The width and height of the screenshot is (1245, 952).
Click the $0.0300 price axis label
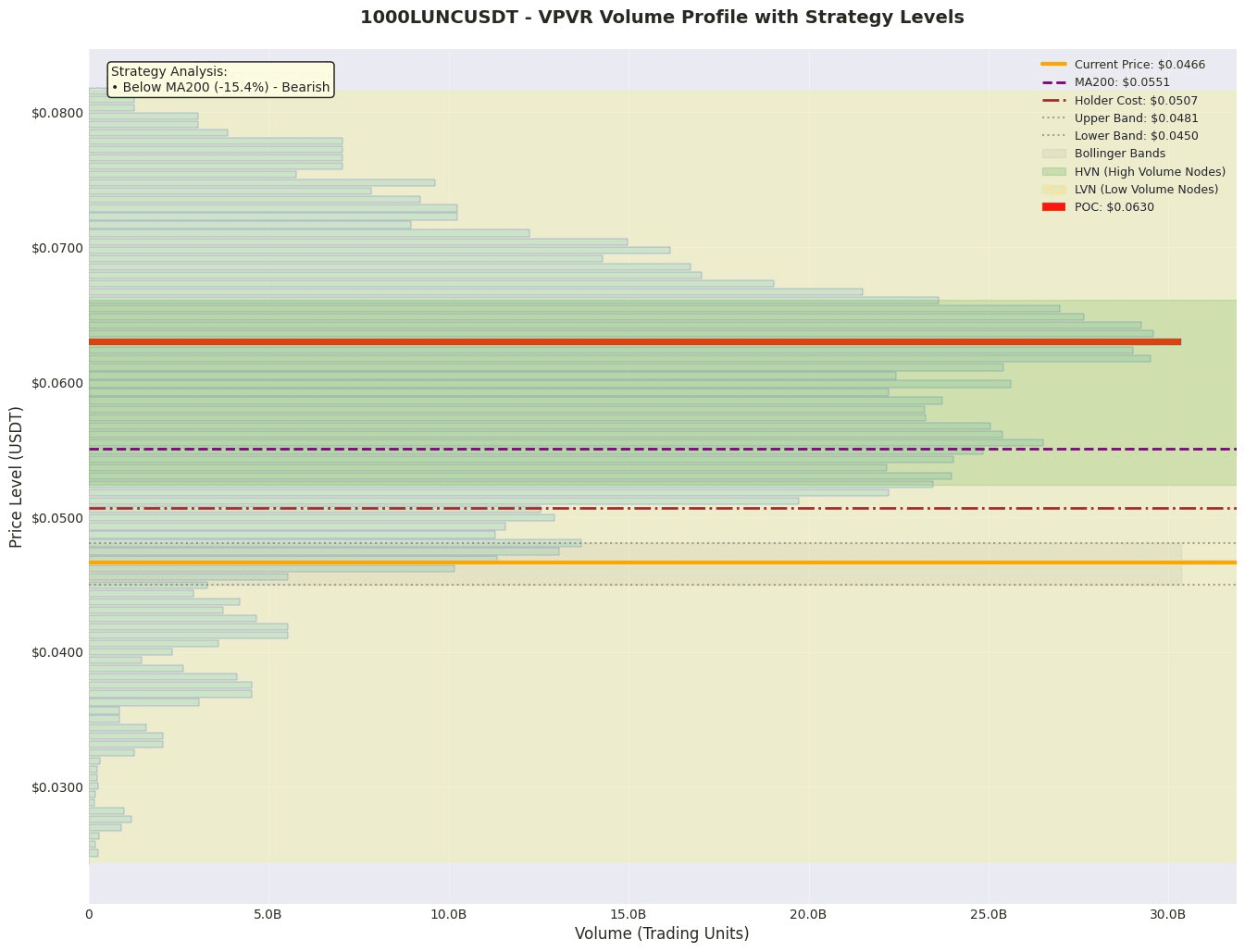pyautogui.click(x=57, y=787)
